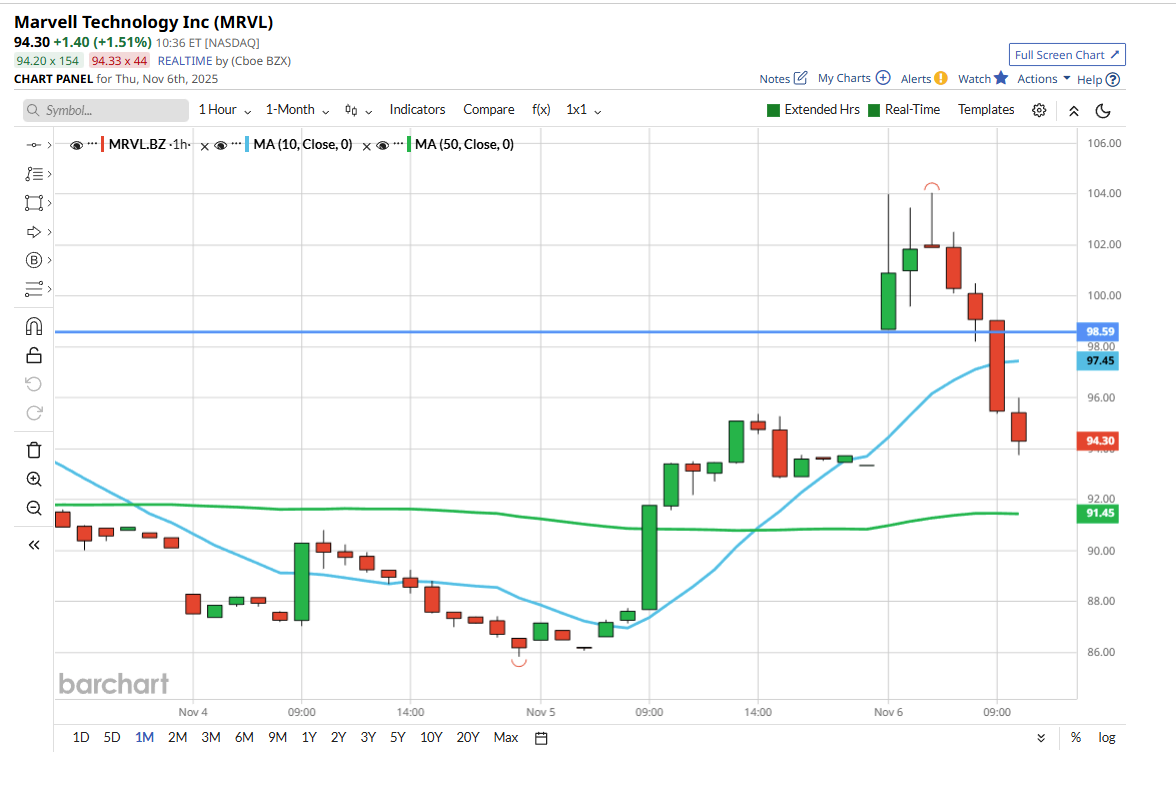Open the Indicators menu

click(x=417, y=110)
